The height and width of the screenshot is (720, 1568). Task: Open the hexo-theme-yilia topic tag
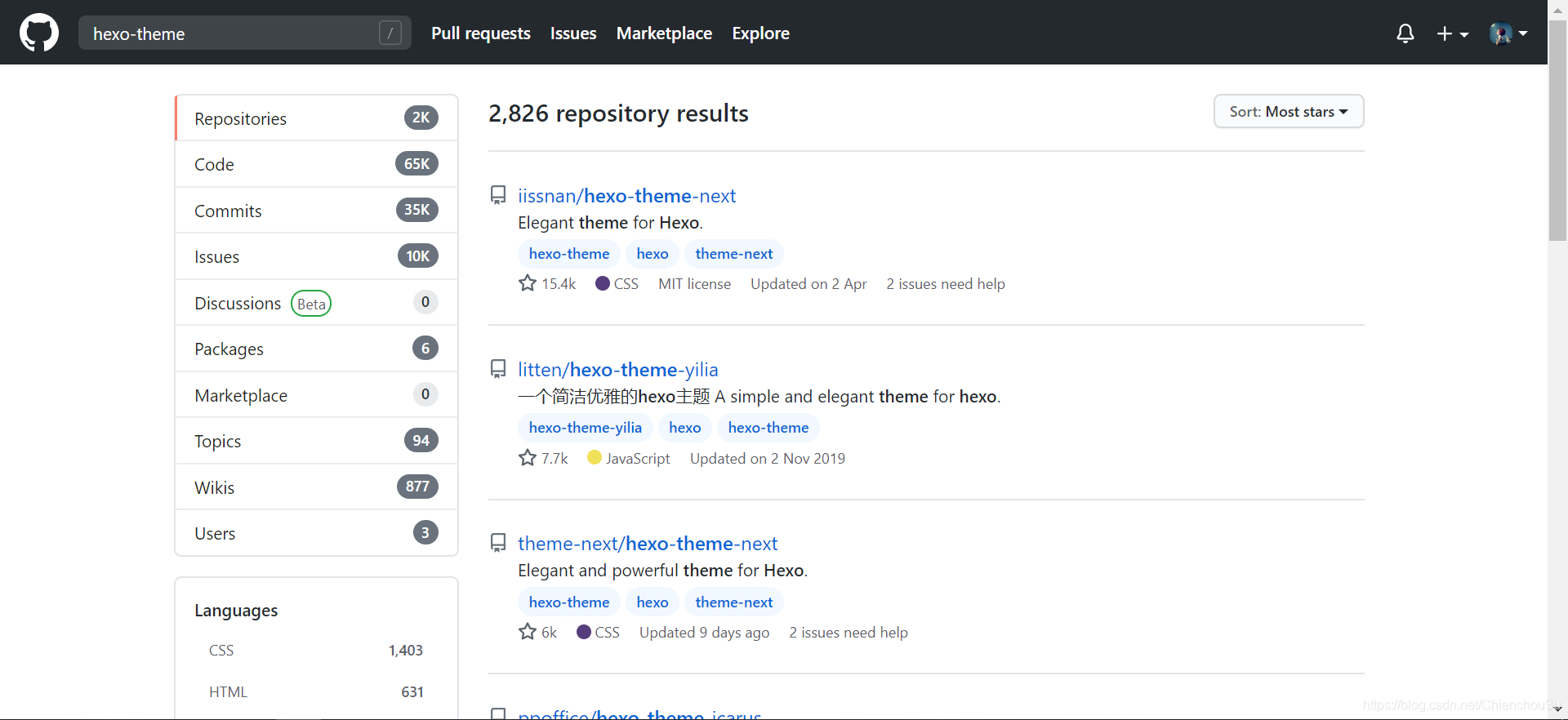pos(586,428)
